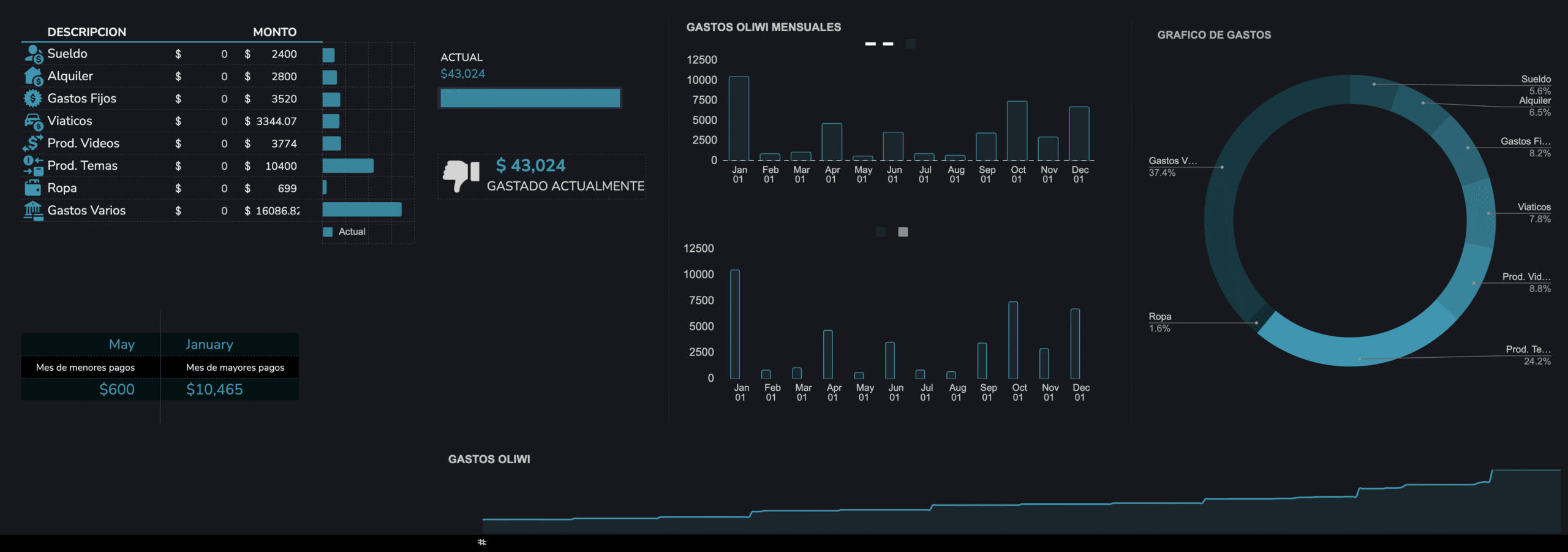Click the $600 lowest payment value
This screenshot has height=552, width=1568.
[x=117, y=390]
